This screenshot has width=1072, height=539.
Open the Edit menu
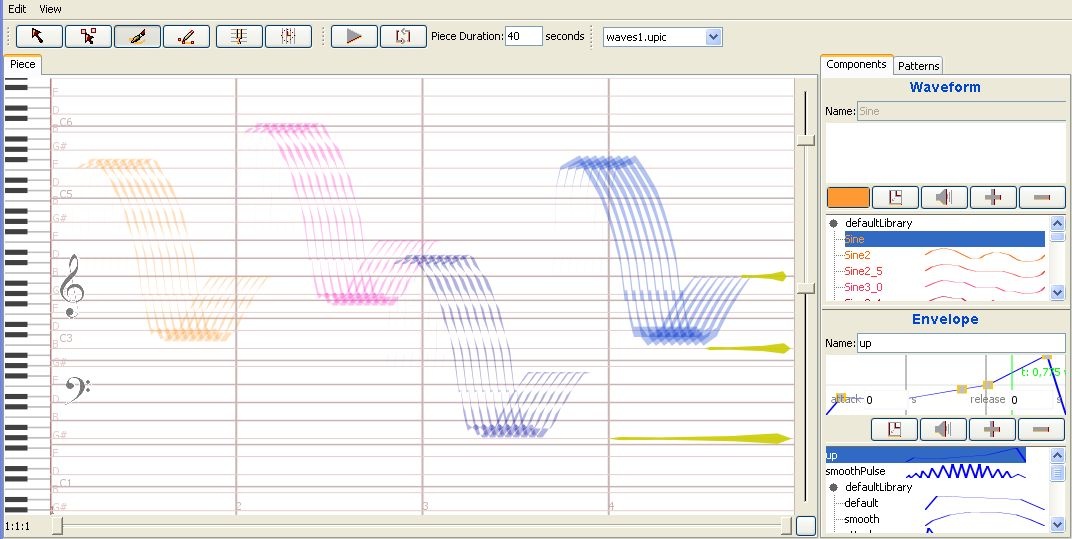[17, 9]
